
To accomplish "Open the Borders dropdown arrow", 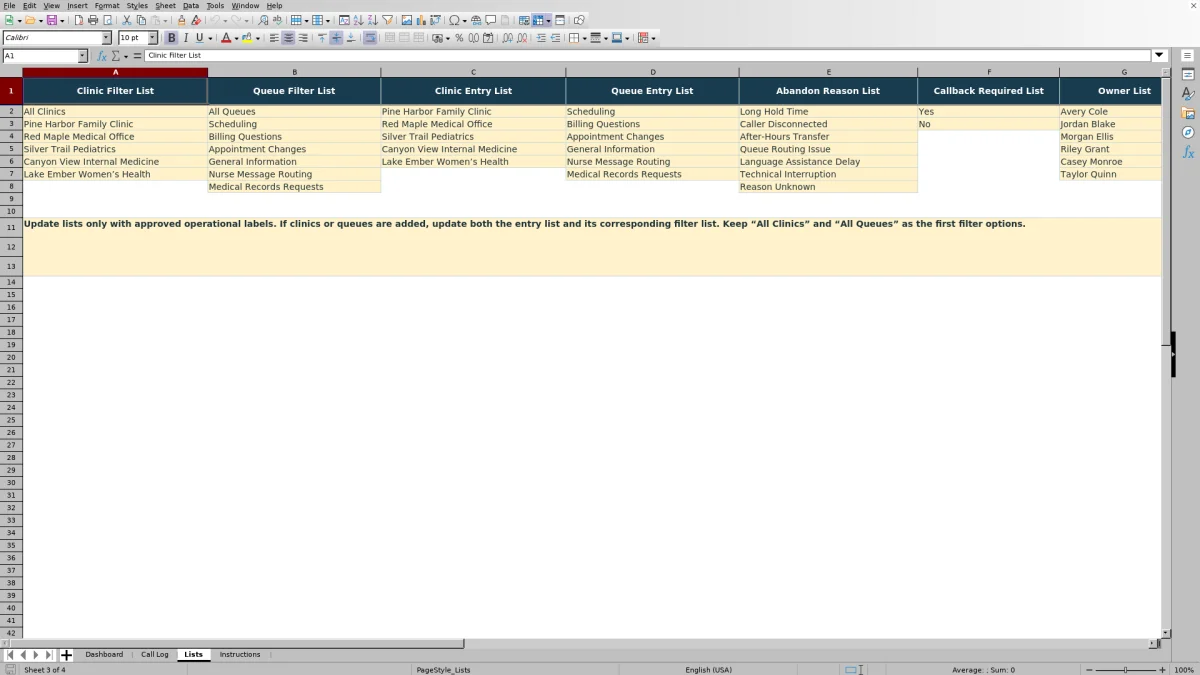I will point(584,38).
